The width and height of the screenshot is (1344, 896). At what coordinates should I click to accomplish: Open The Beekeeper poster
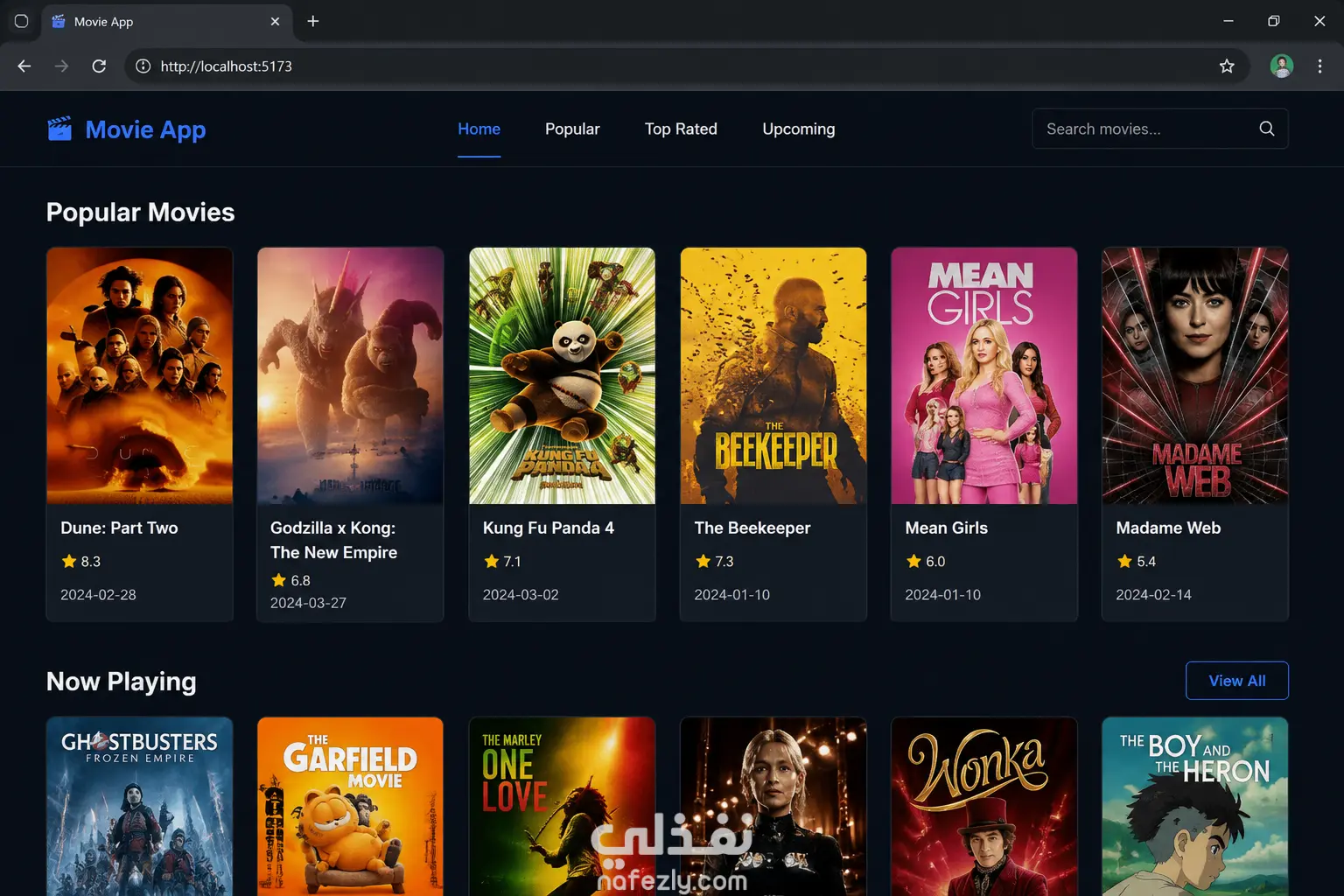pyautogui.click(x=773, y=375)
